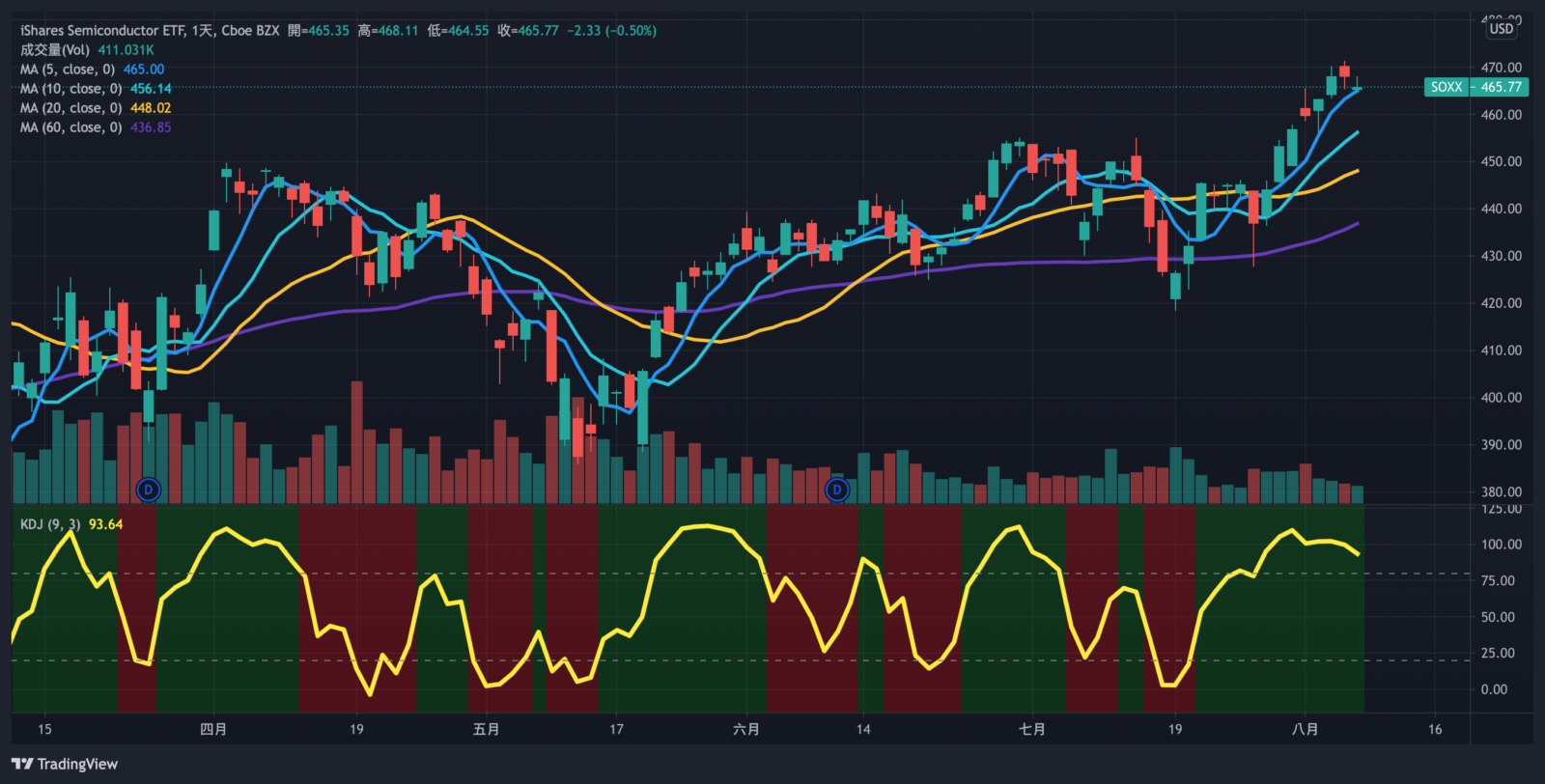The height and width of the screenshot is (784, 1545).
Task: Click the 七月 label on time axis
Action: [x=1032, y=729]
